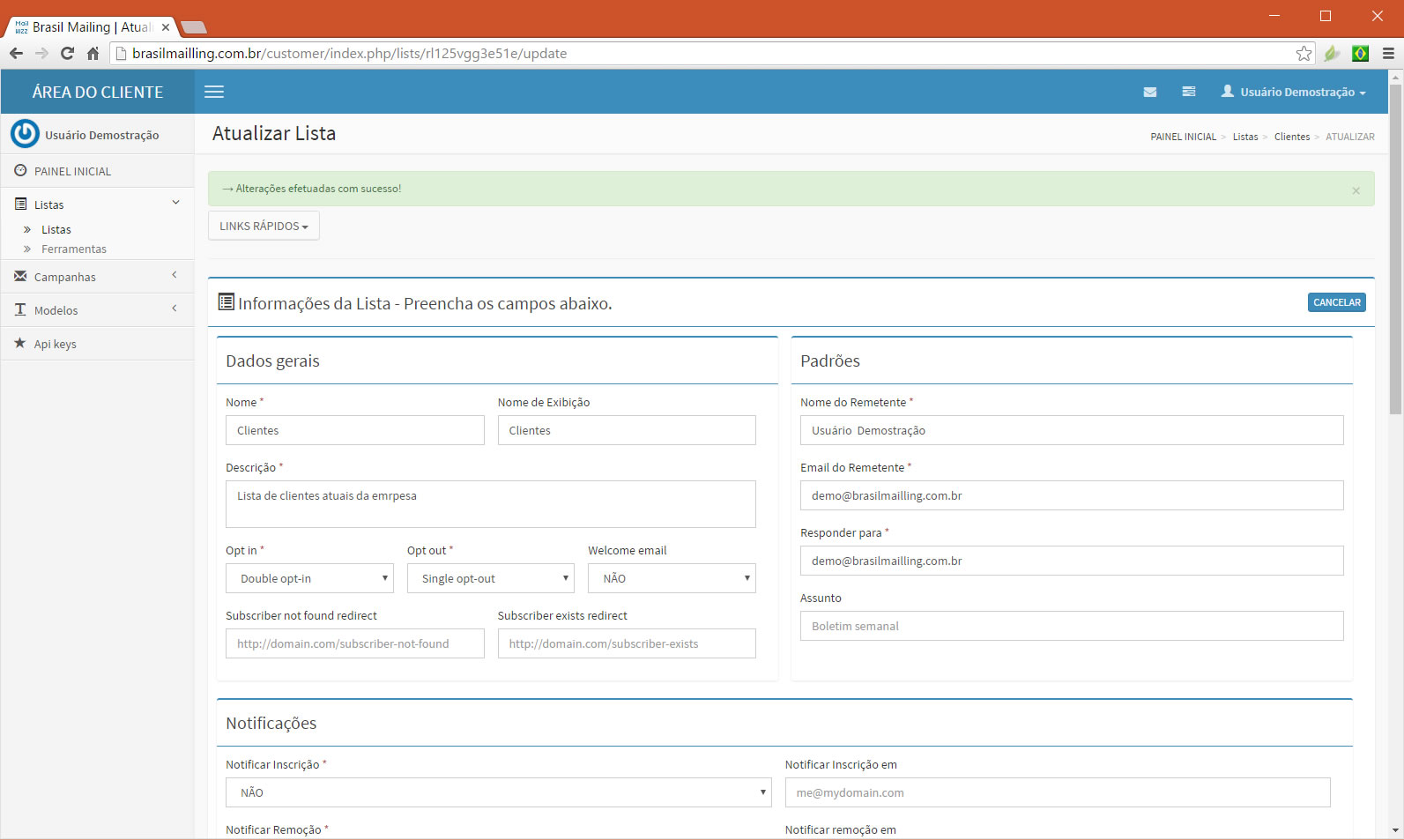This screenshot has width=1404, height=840.
Task: Open the Opt out dropdown
Action: [x=491, y=578]
